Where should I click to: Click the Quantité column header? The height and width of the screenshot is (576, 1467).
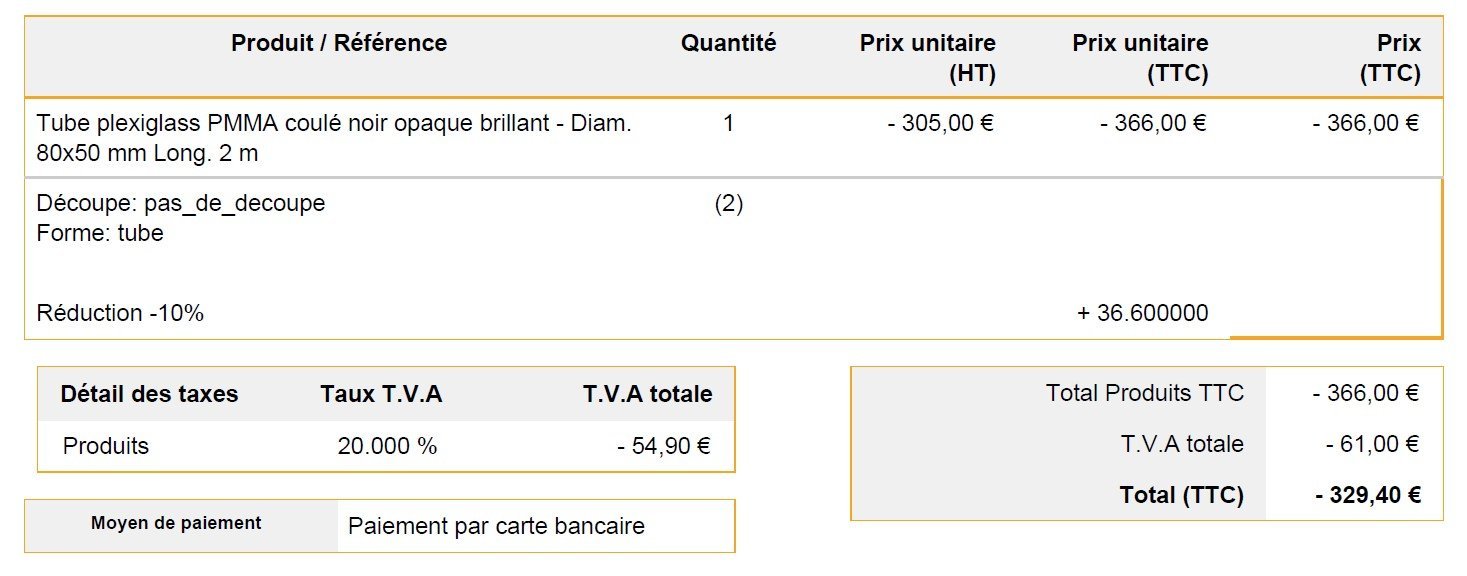pyautogui.click(x=728, y=43)
